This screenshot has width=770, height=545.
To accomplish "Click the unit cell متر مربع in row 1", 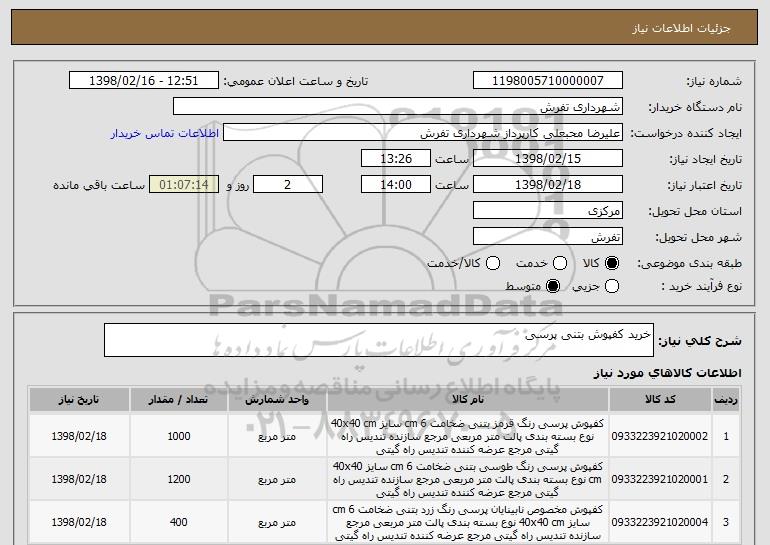I will point(277,436).
